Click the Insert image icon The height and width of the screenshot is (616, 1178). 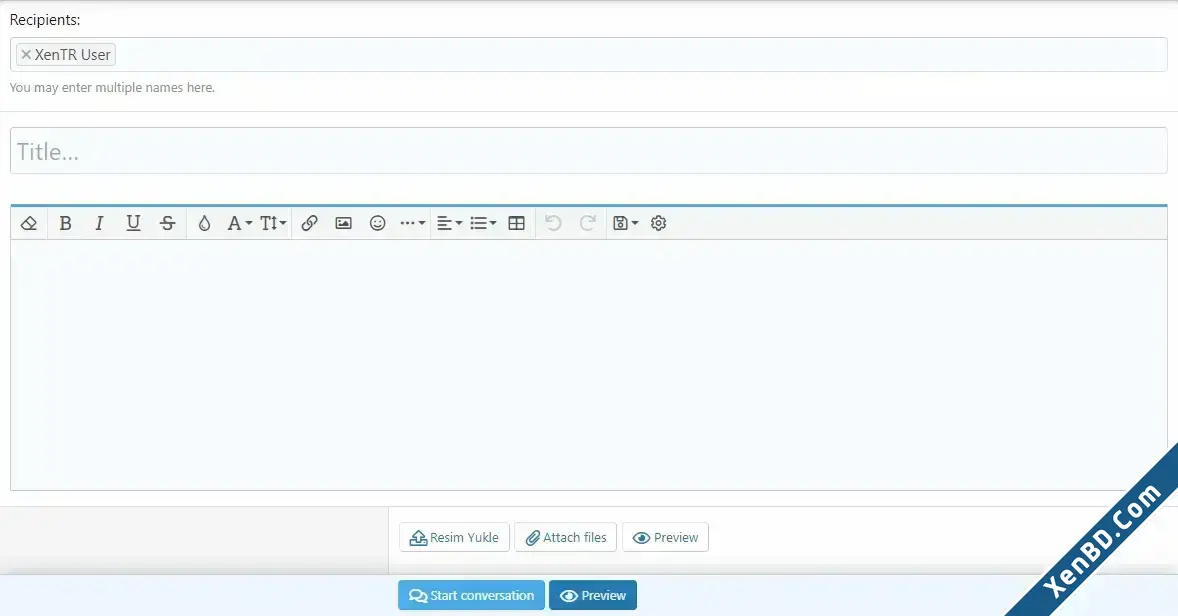343,223
